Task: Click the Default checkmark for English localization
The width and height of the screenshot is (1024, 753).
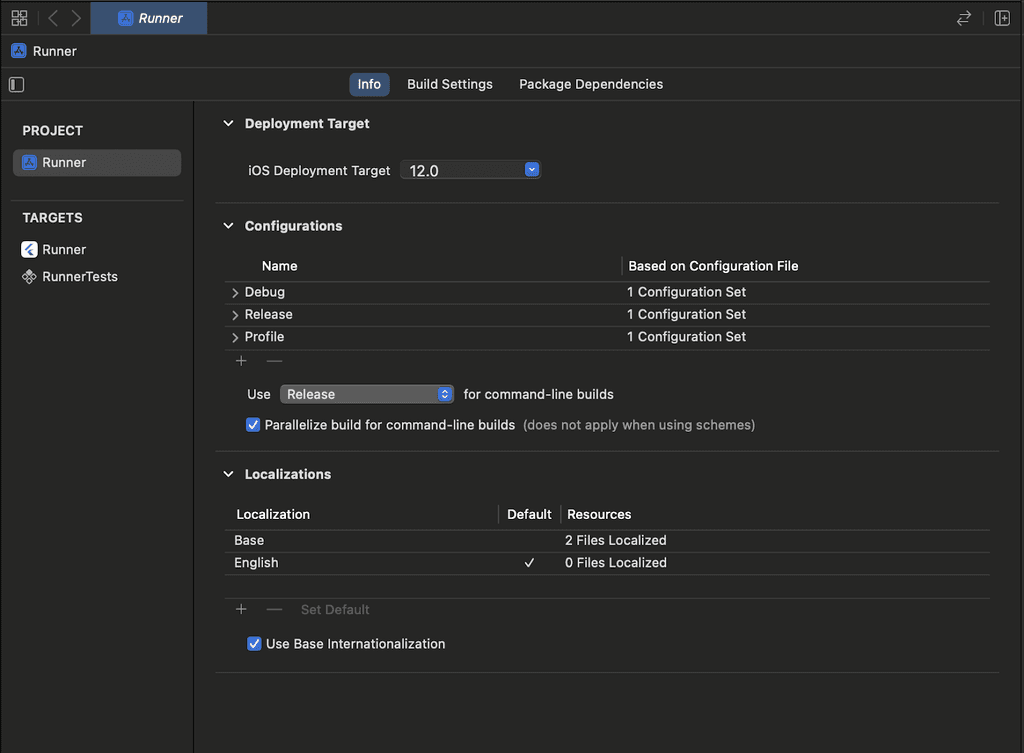Action: (529, 562)
